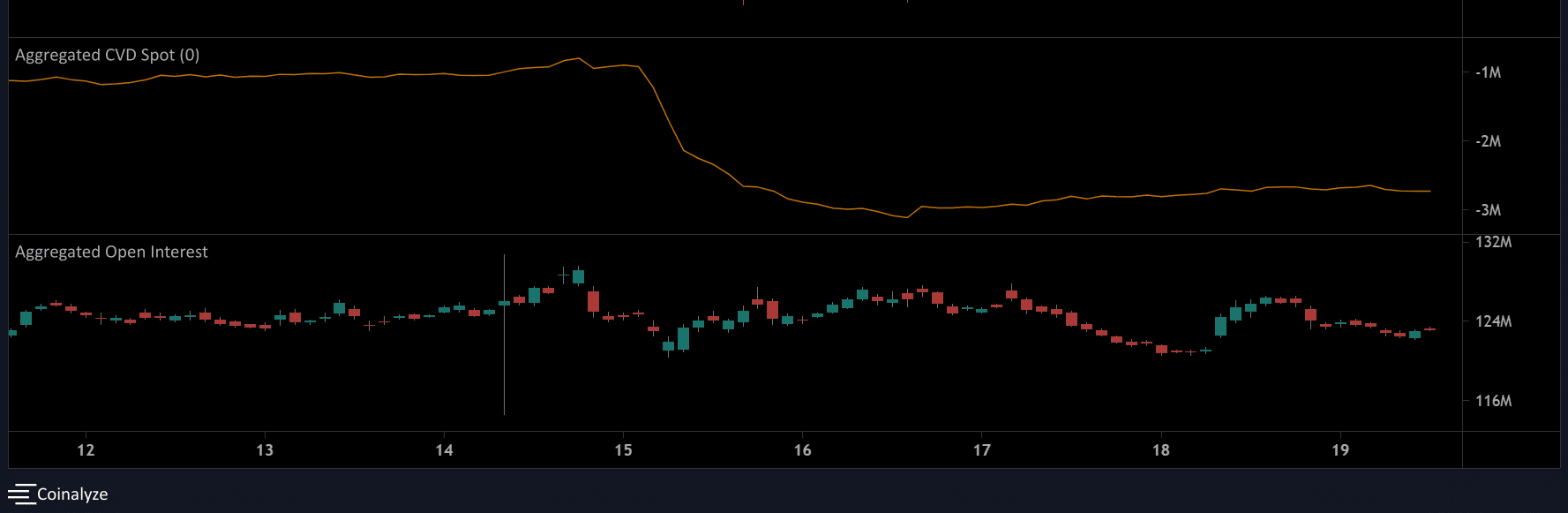Click date 18 on the time axis
Viewport: 1568px width, 513px height.
[x=1161, y=450]
